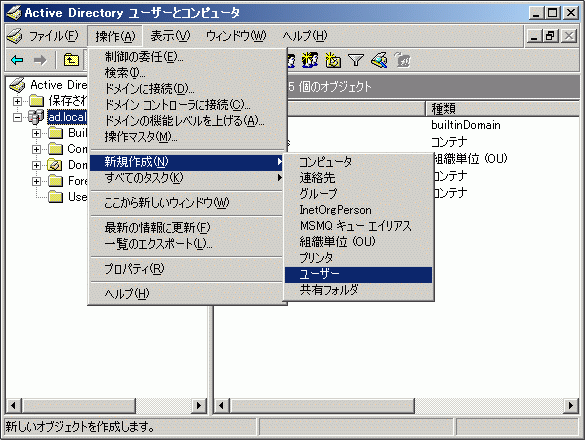Viewport: 585px width, 440px height.
Task: Click the Up one level folder icon
Action: tap(71, 60)
